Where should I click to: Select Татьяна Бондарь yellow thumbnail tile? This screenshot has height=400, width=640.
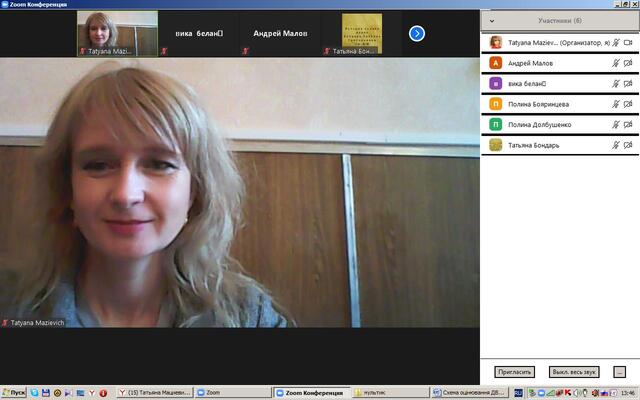pyautogui.click(x=362, y=33)
